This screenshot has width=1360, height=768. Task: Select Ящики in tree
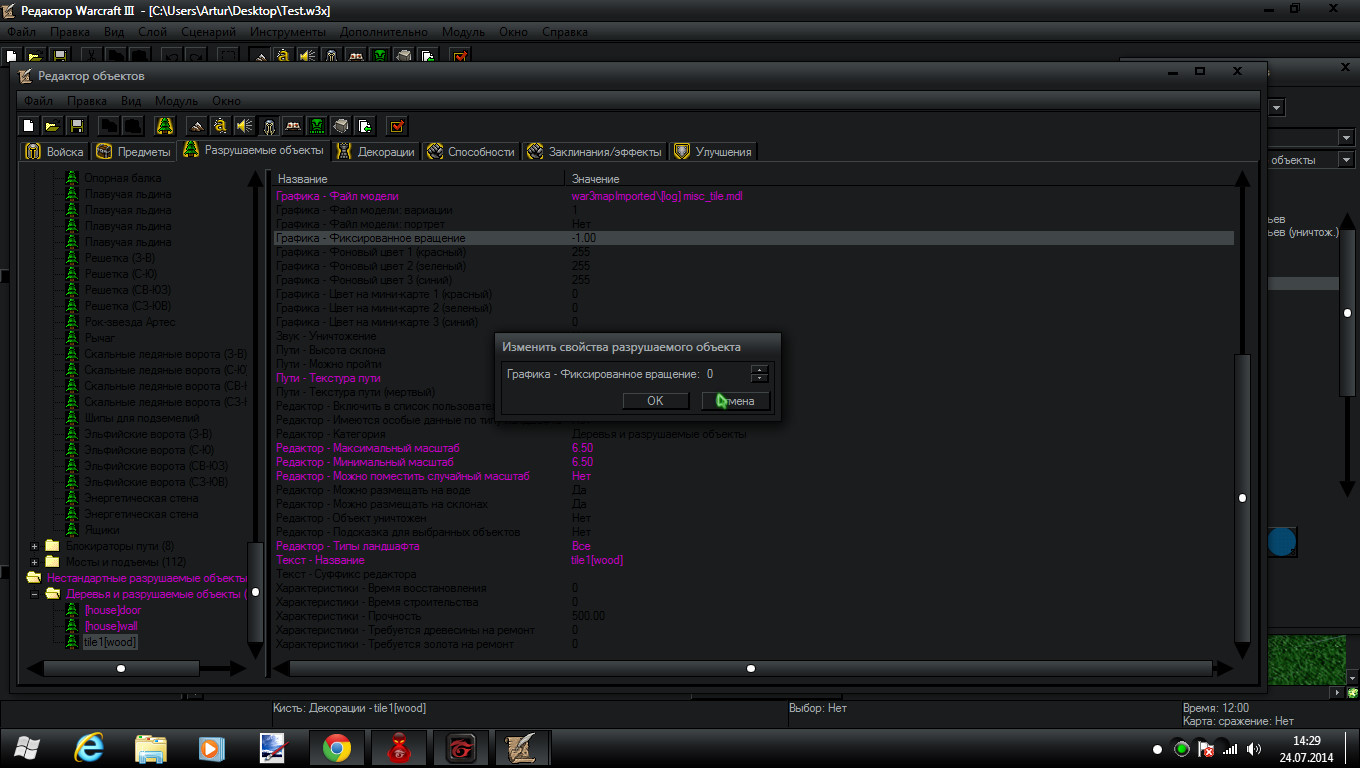click(x=101, y=530)
